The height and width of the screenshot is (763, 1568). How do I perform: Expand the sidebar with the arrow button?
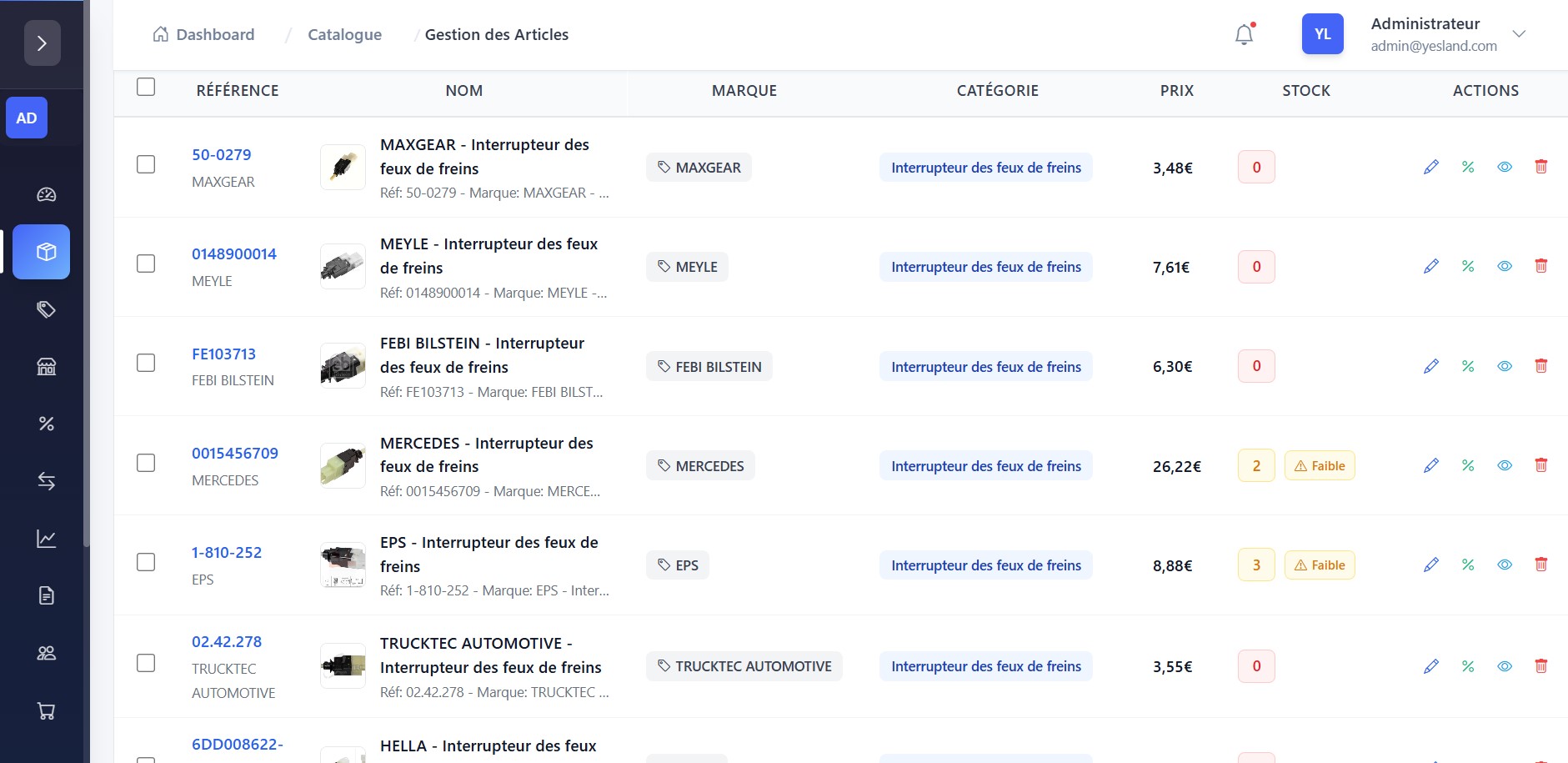click(x=43, y=43)
